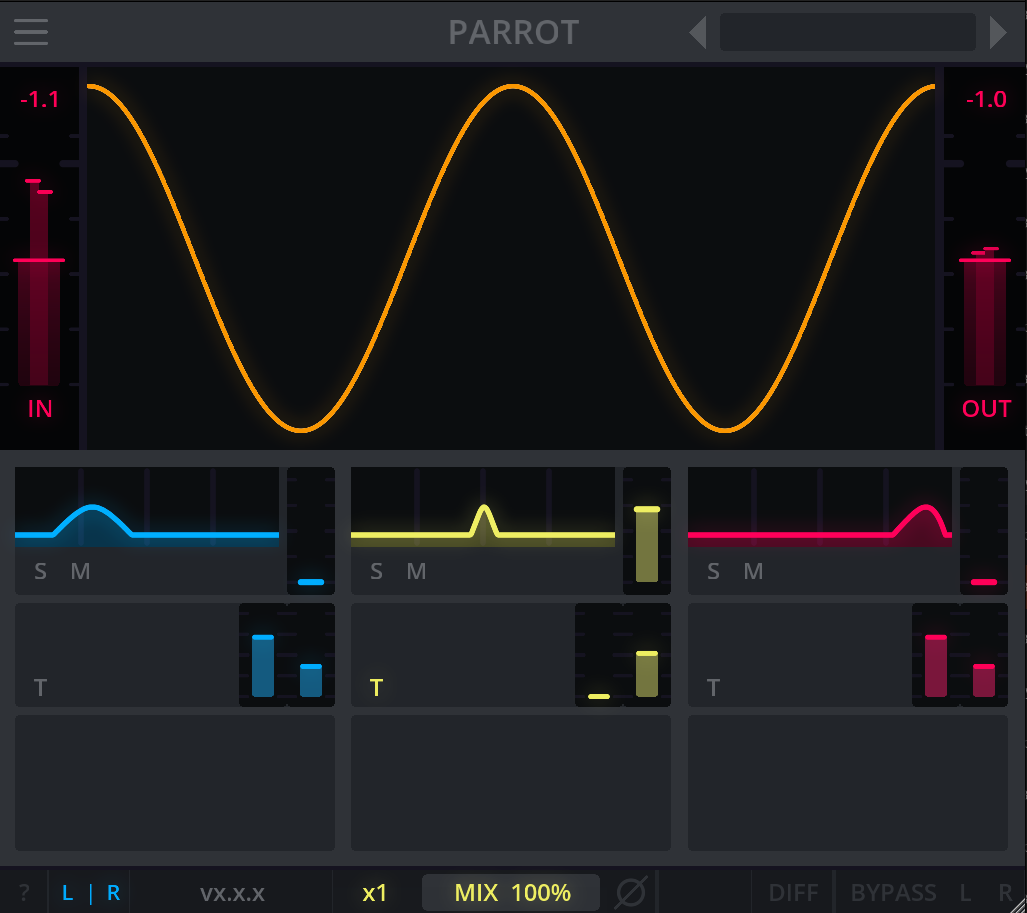Toggle the yellow band T button

click(376, 688)
